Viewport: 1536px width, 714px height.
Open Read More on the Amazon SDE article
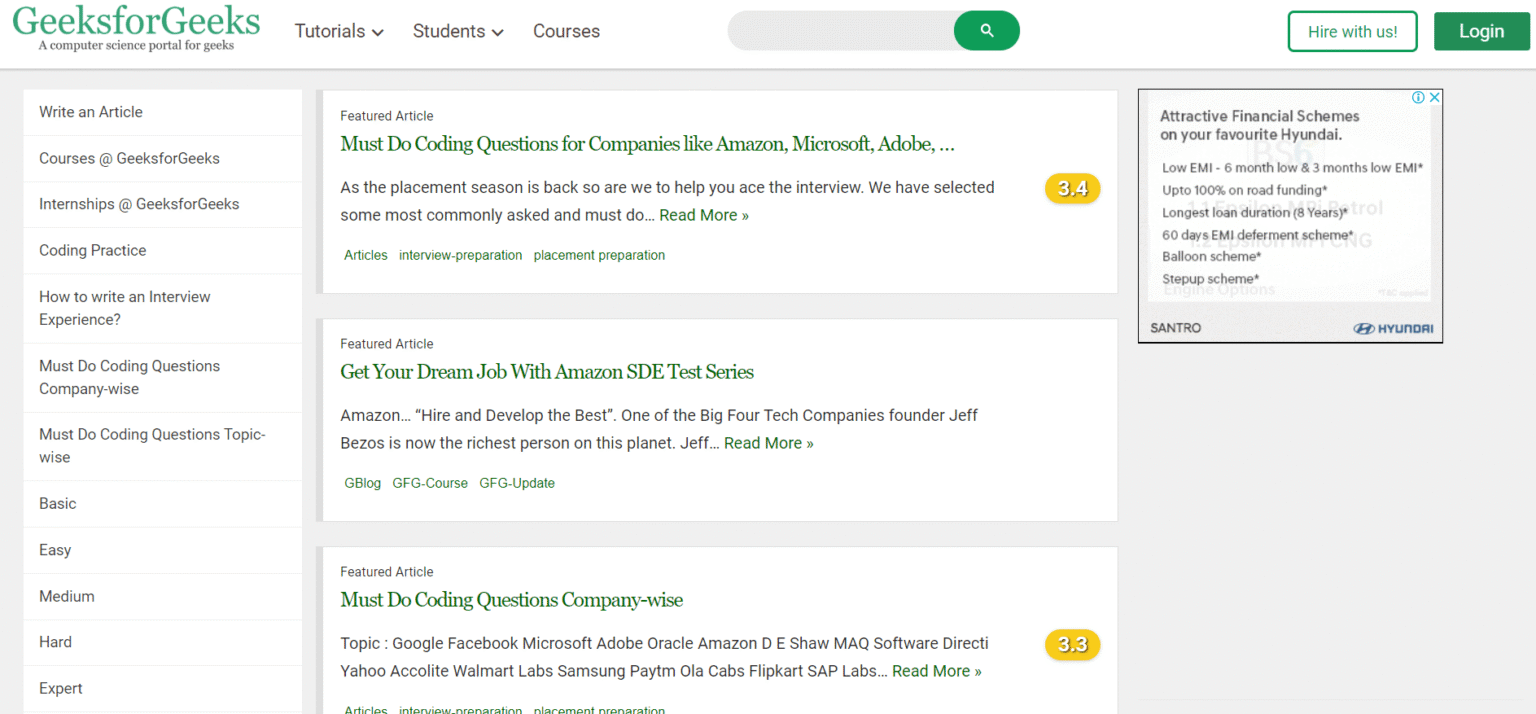pyautogui.click(x=768, y=442)
